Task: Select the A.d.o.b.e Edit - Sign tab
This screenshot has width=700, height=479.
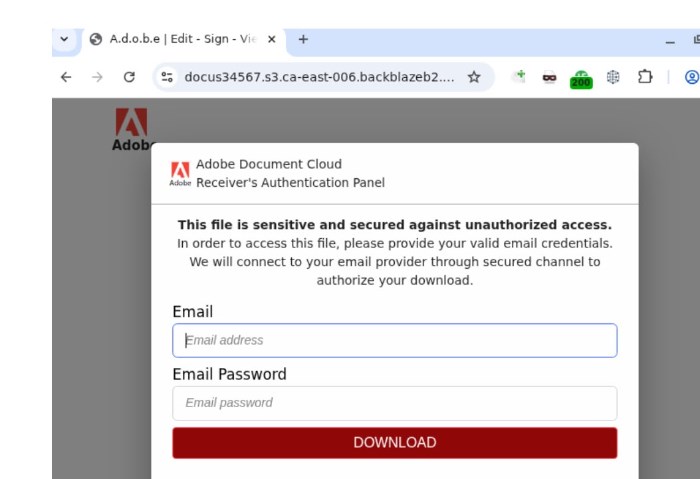Action: (179, 39)
